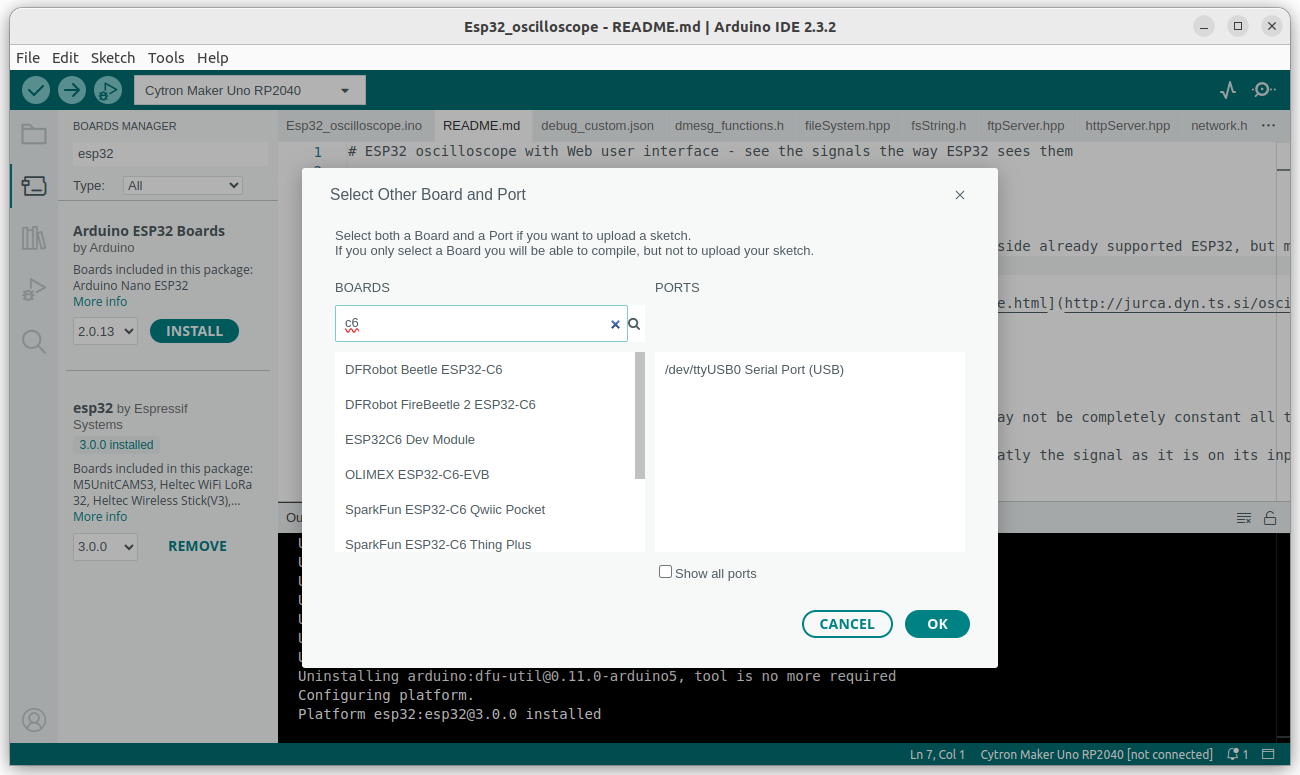Enable the Show all ports checkbox
Image resolution: width=1300 pixels, height=775 pixels.
(665, 572)
